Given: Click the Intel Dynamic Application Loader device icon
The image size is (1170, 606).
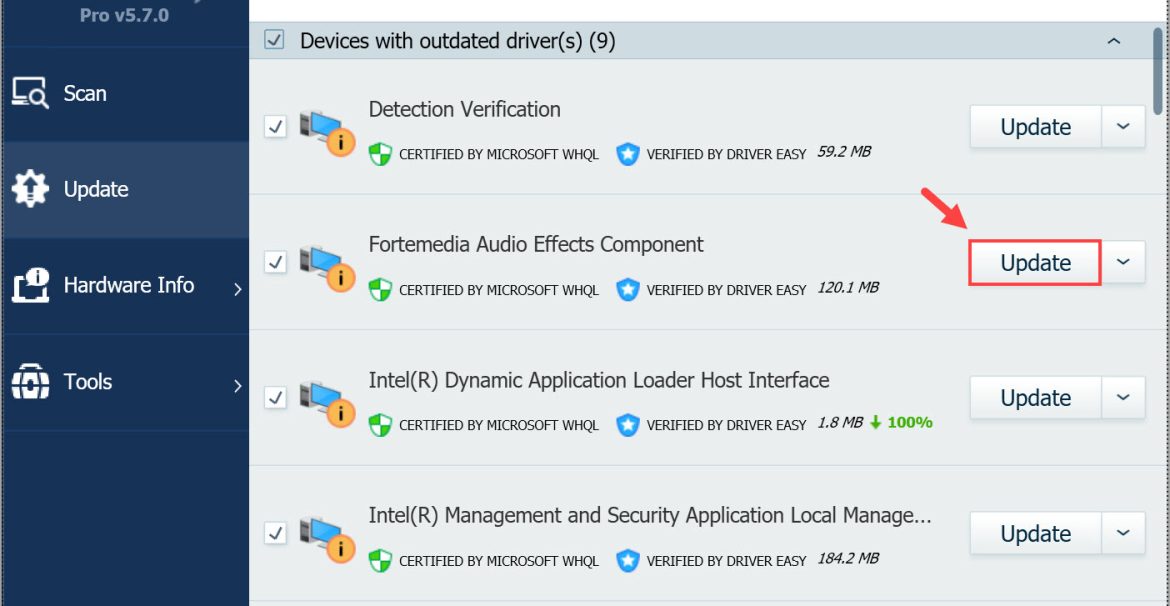Looking at the screenshot, I should [326, 404].
